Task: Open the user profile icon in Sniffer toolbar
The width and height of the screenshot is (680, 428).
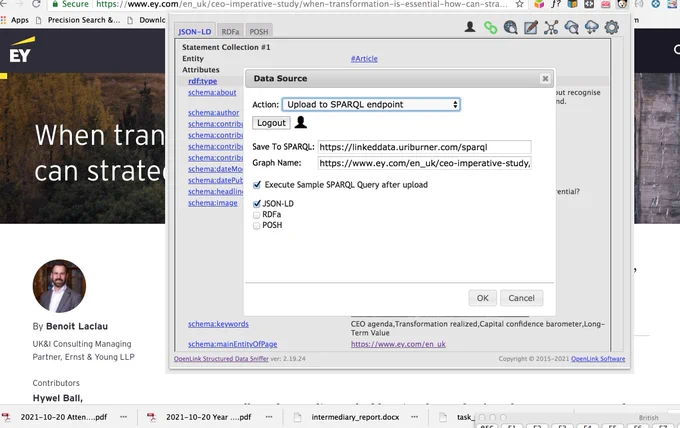Action: [470, 27]
